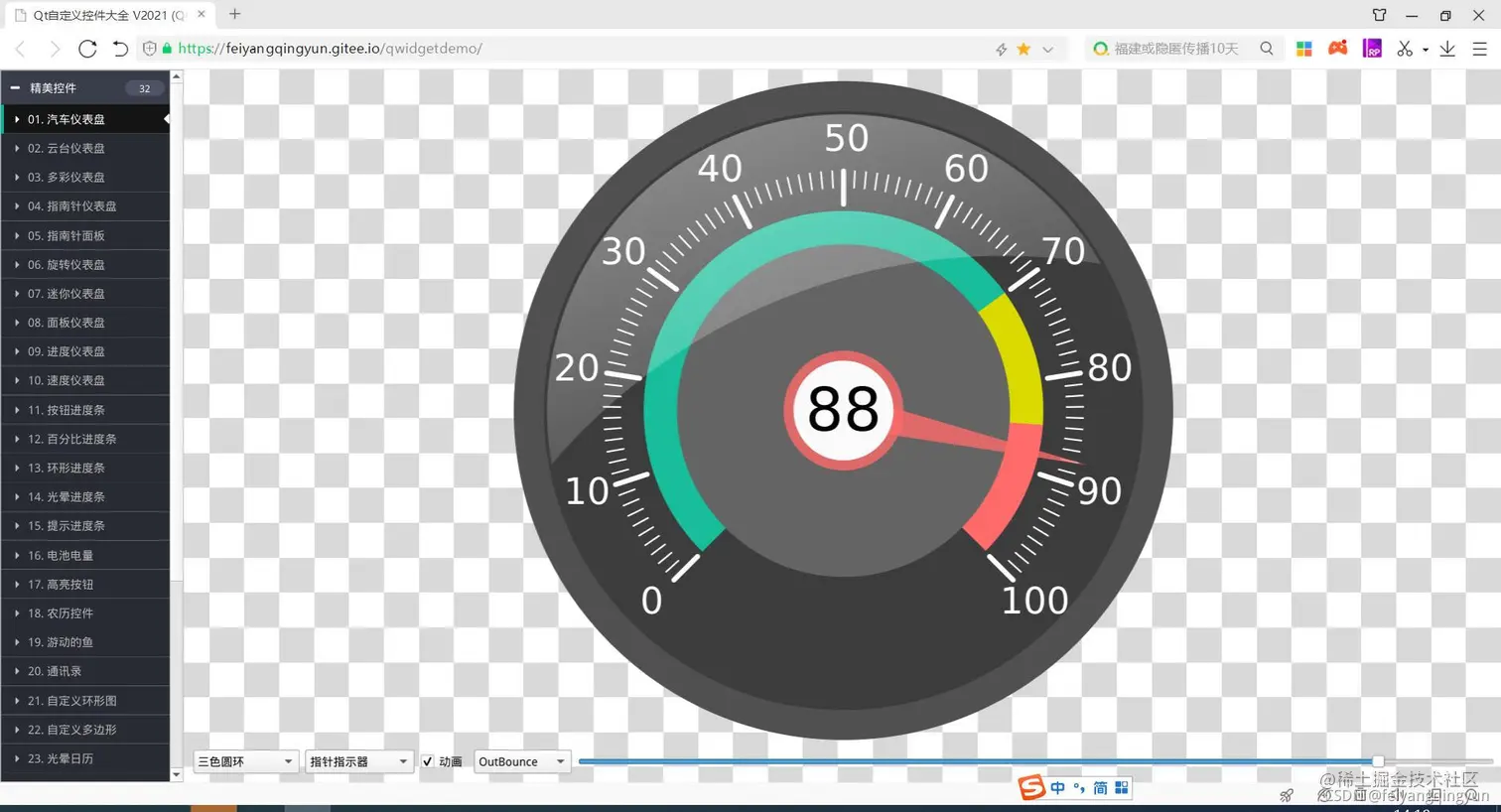
Task: Click sidebar scrollbar down arrow
Action: (177, 774)
